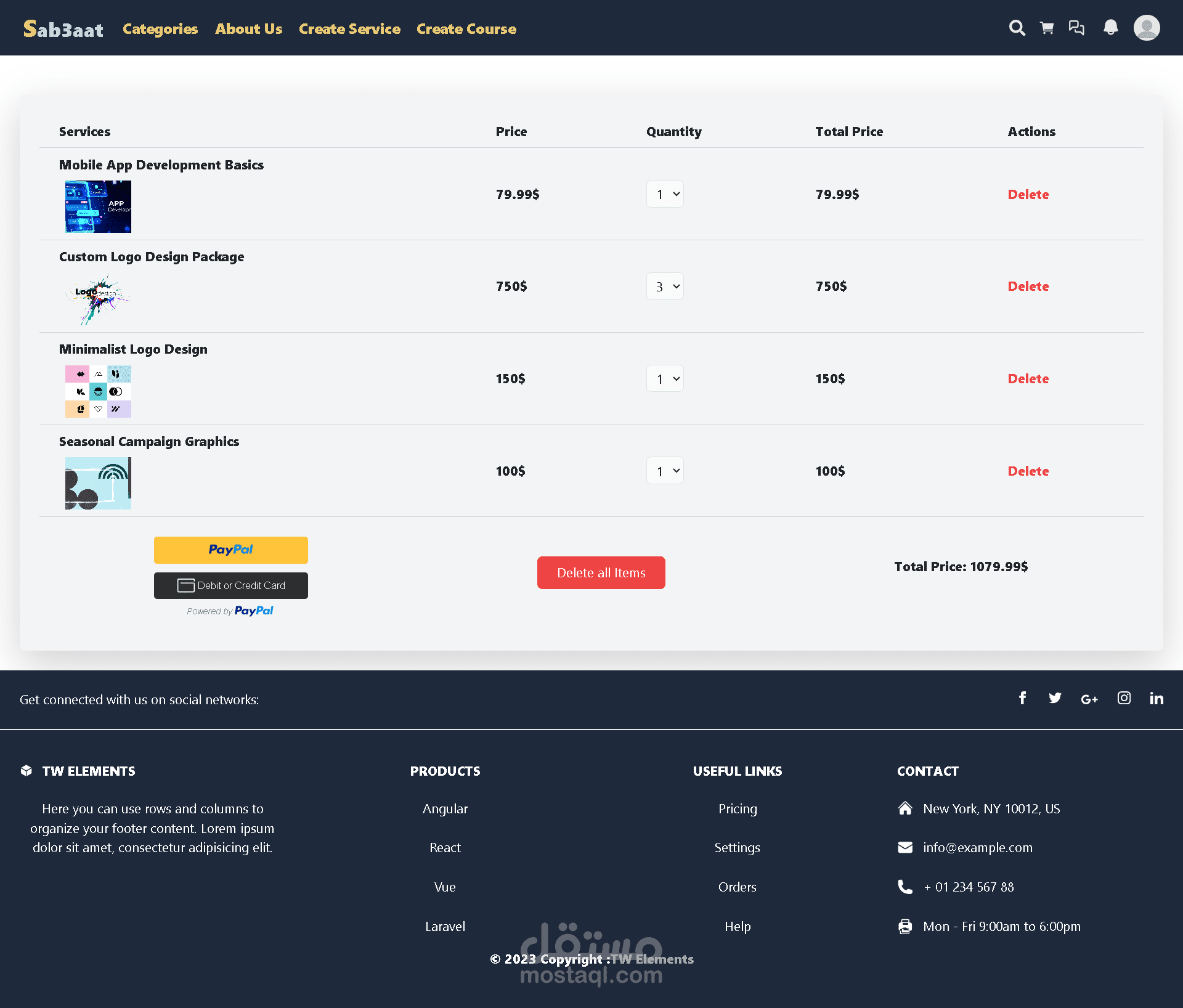1183x1008 pixels.
Task: Visit the Facebook social icon
Action: pyautogui.click(x=1022, y=698)
